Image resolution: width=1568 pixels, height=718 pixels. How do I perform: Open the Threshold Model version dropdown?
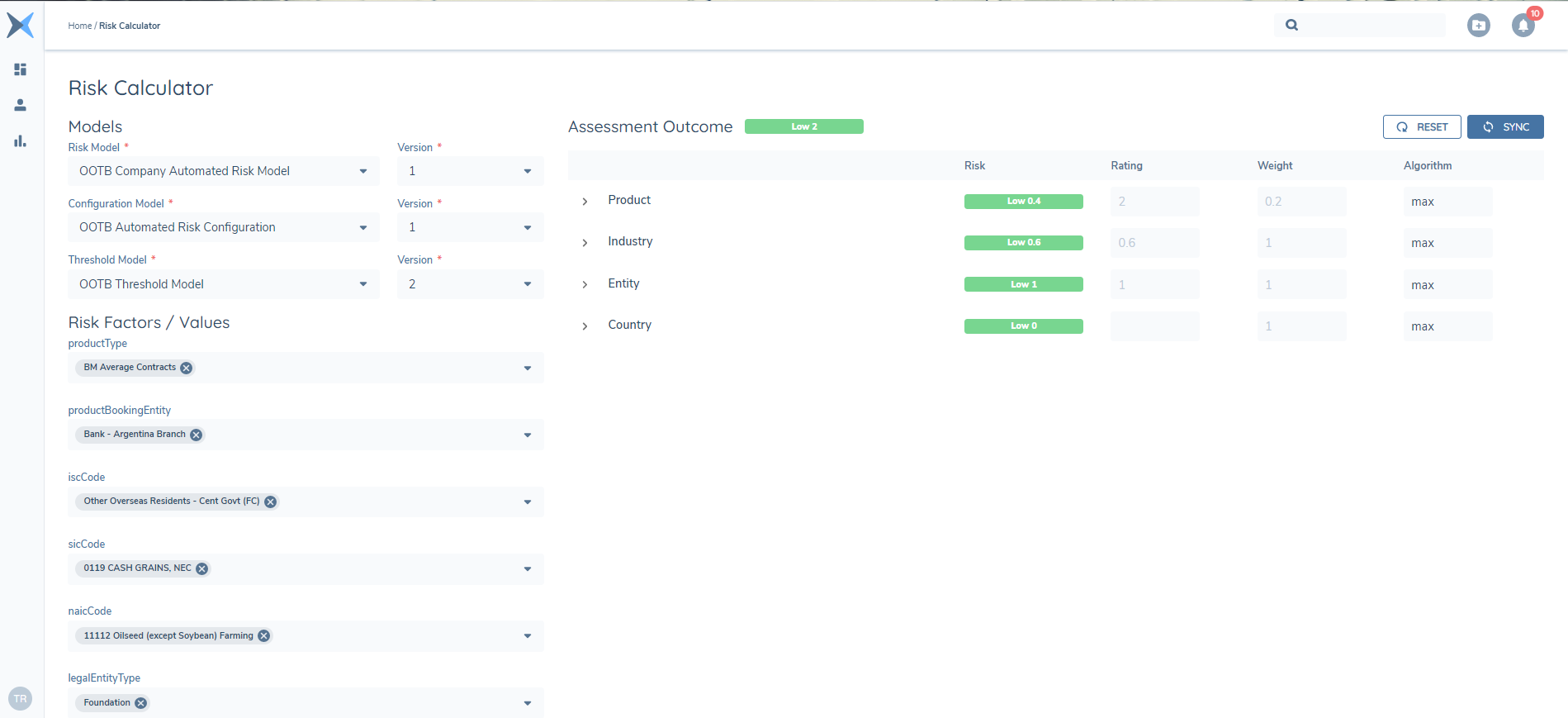point(470,284)
